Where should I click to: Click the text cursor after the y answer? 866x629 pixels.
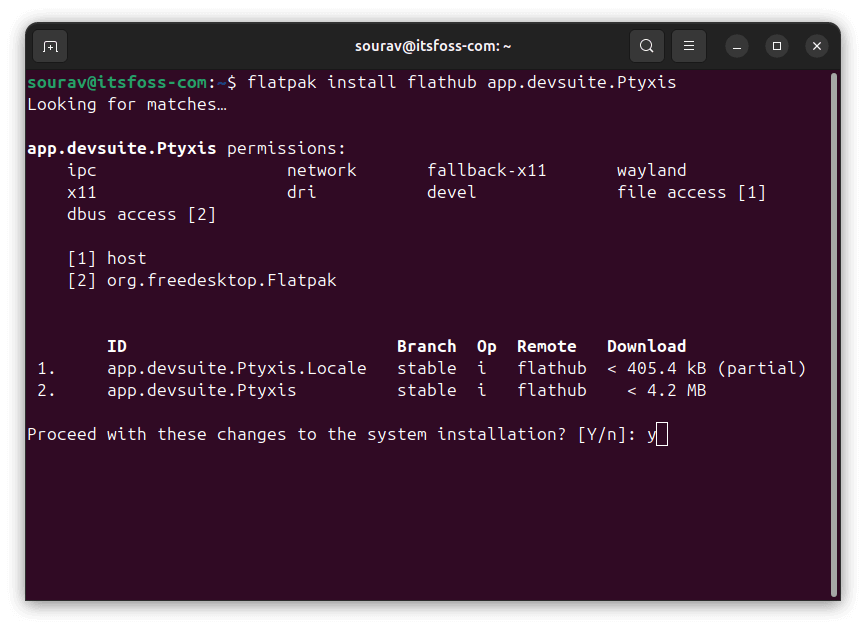tap(662, 434)
